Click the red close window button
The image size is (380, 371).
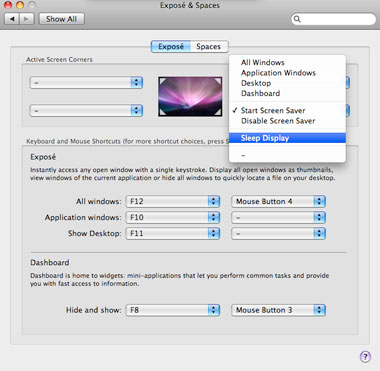click(x=8, y=5)
